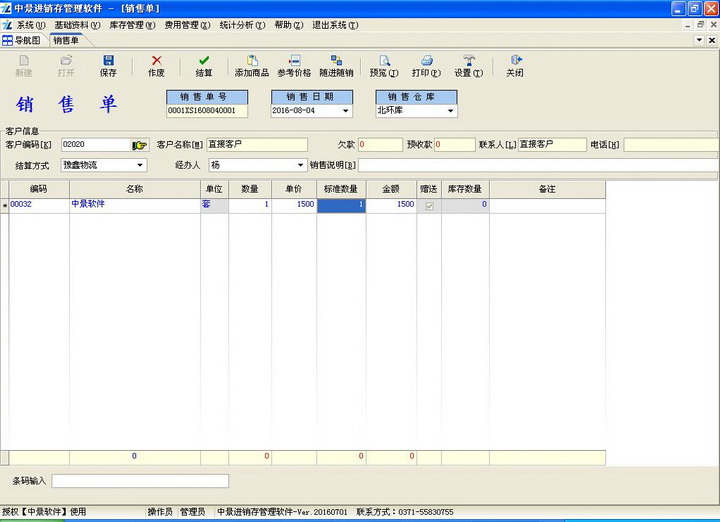This screenshot has width=720, height=522.
Task: Click the 库存数量 column header
Action: (465, 189)
